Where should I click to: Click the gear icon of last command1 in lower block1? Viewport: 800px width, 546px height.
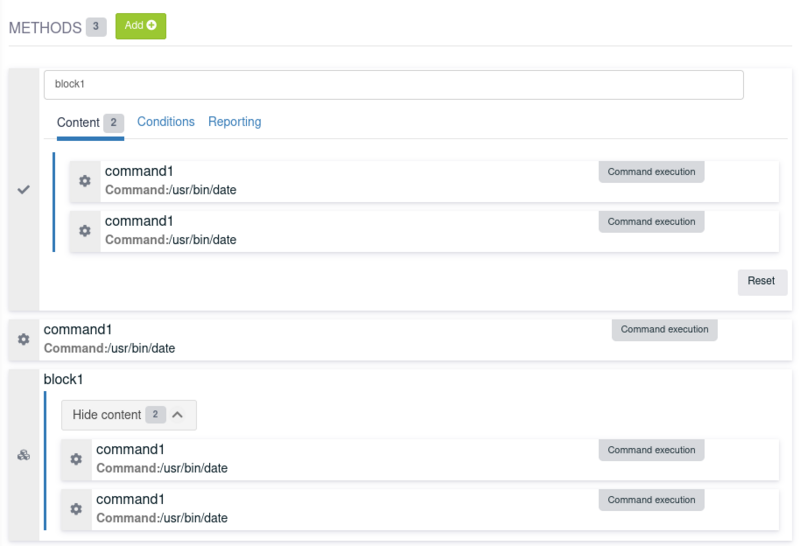click(76, 509)
